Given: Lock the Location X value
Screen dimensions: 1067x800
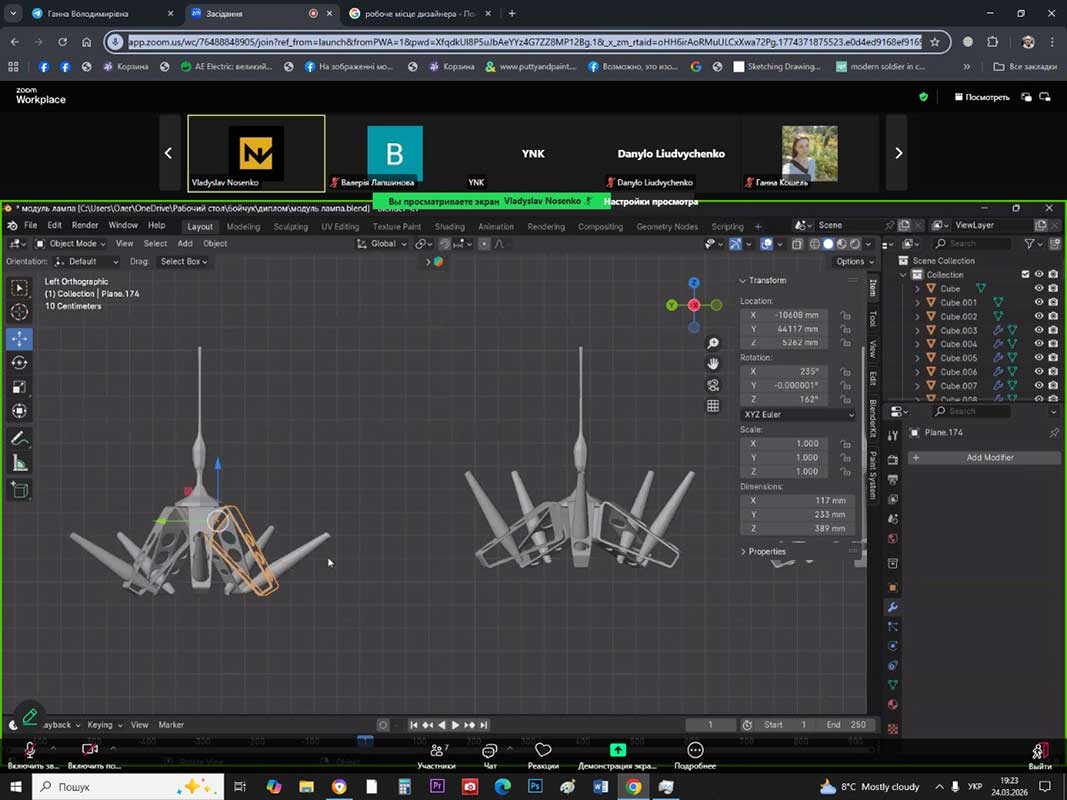Looking at the screenshot, I should pos(846,315).
